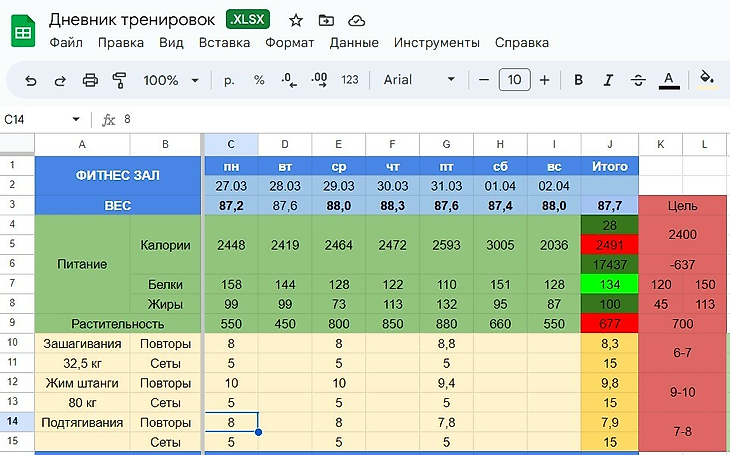Expand the Arial font dropdown

pos(420,80)
